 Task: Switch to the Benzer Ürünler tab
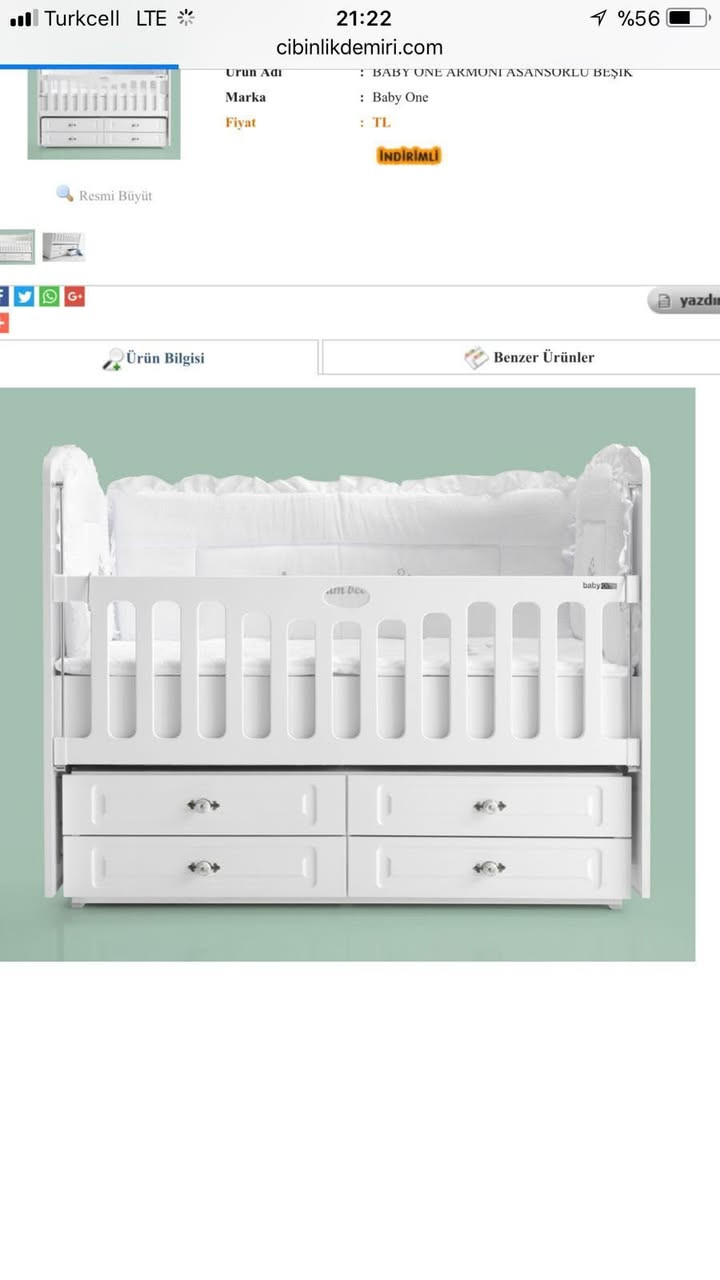521,357
